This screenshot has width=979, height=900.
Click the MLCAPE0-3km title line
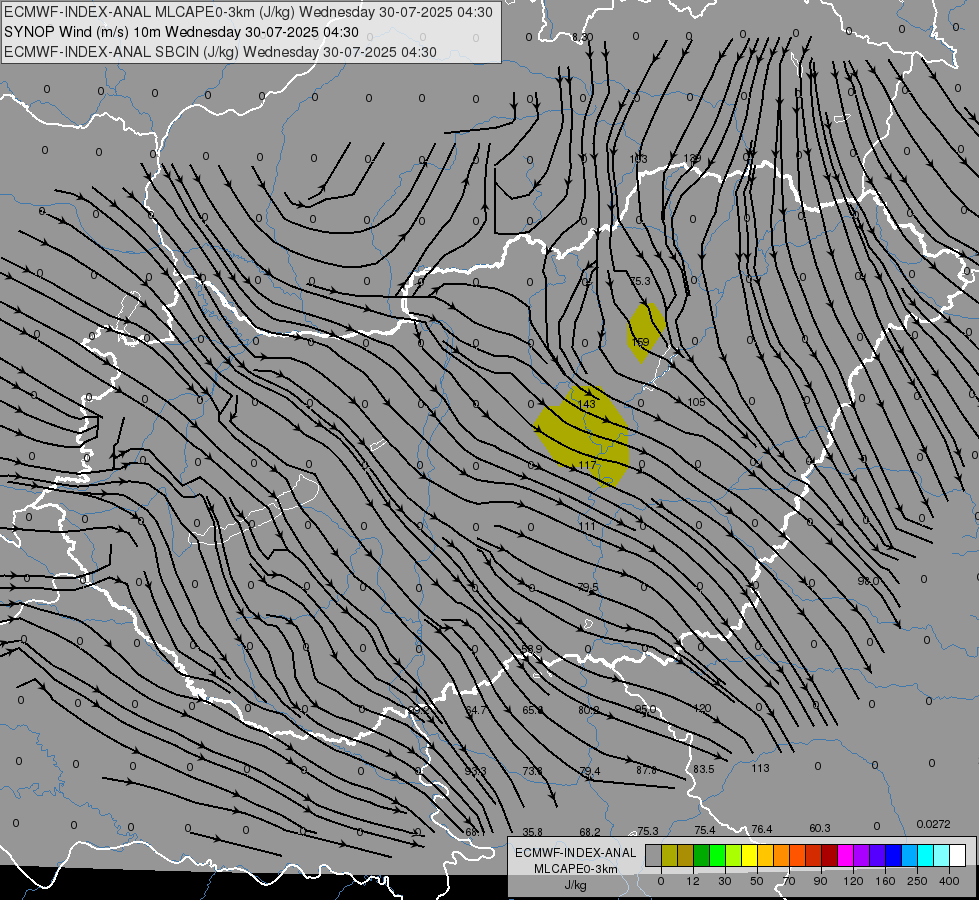pyautogui.click(x=248, y=12)
